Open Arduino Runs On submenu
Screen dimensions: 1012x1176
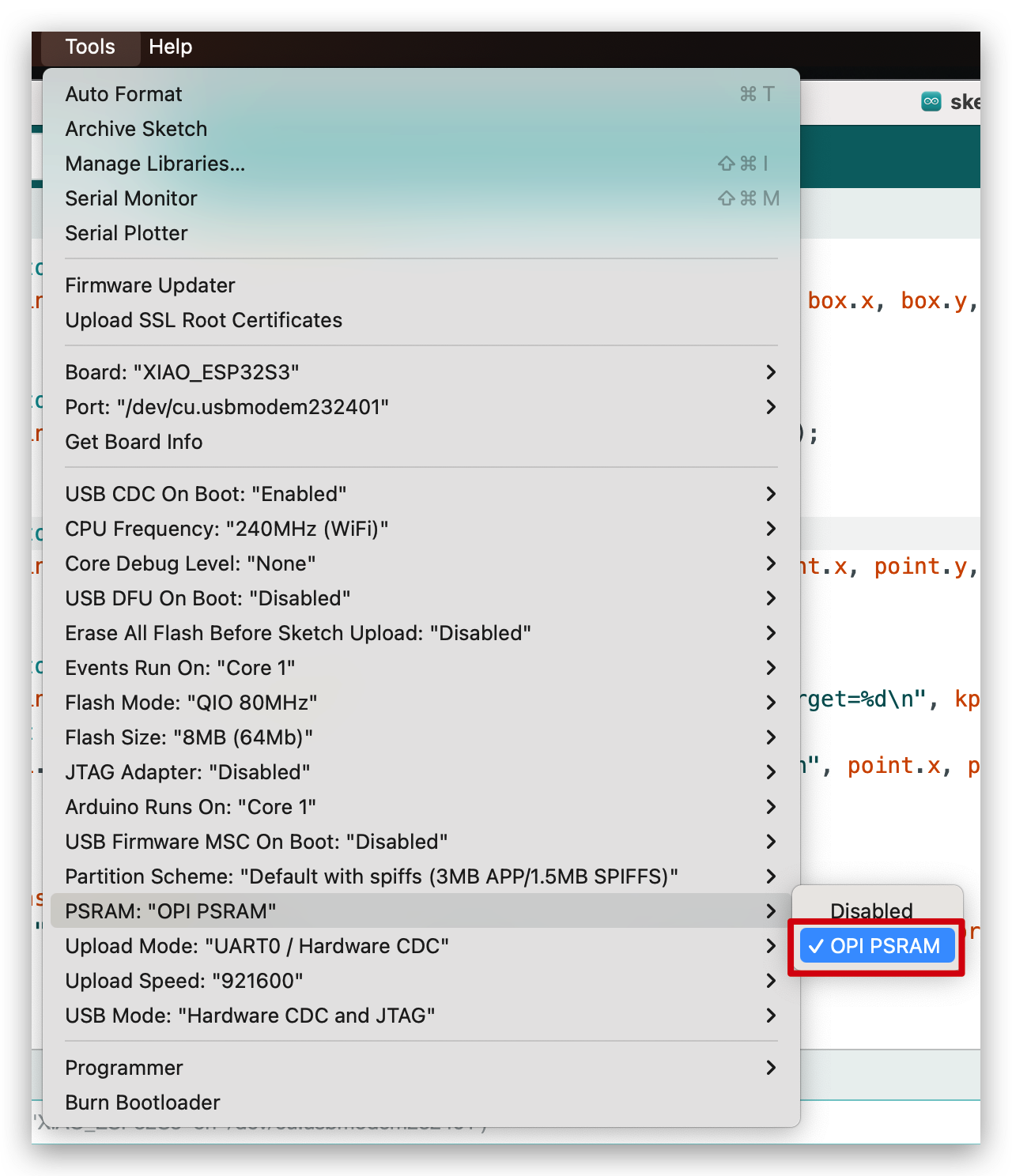point(421,807)
